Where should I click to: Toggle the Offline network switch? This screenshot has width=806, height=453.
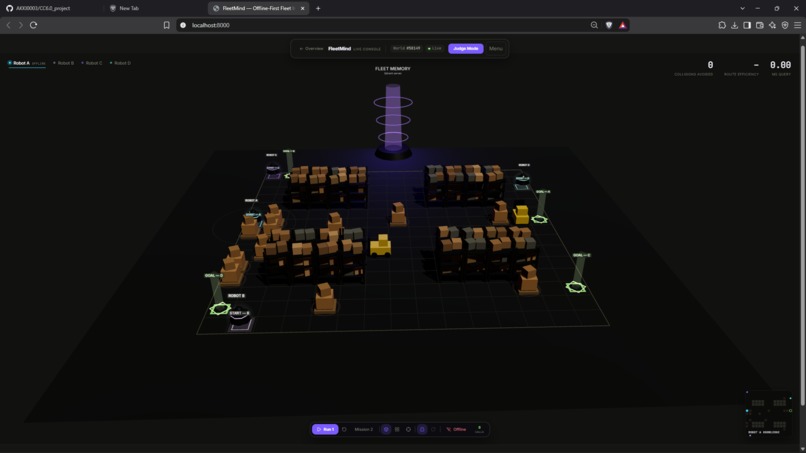coord(456,429)
